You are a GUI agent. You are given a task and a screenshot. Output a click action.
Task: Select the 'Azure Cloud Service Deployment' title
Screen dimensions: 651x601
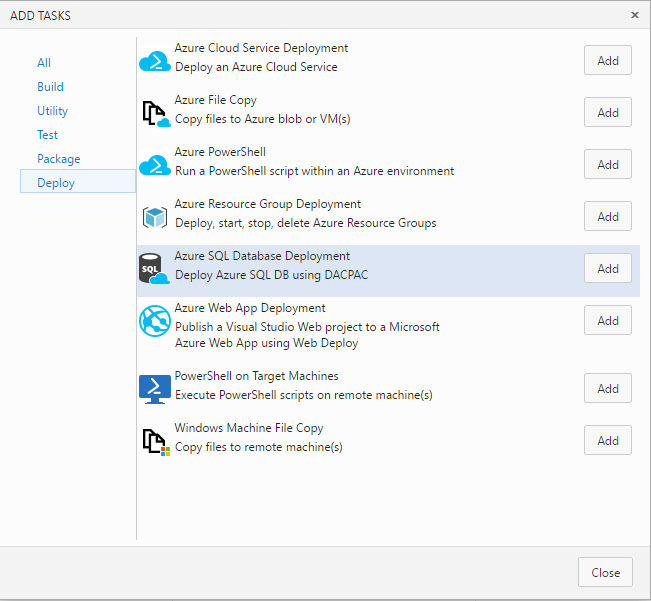(261, 48)
